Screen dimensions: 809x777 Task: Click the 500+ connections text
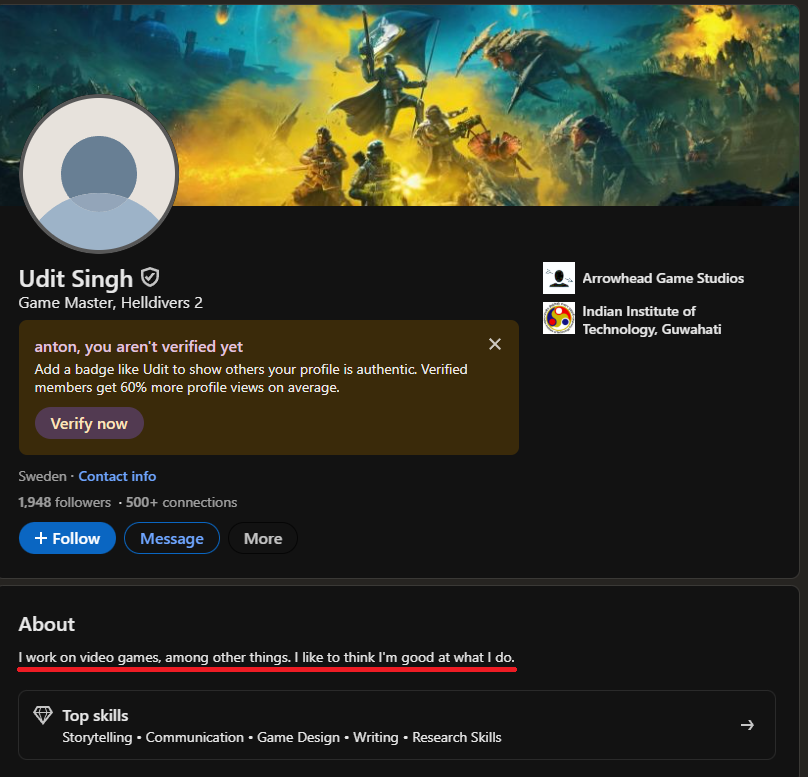[x=182, y=502]
